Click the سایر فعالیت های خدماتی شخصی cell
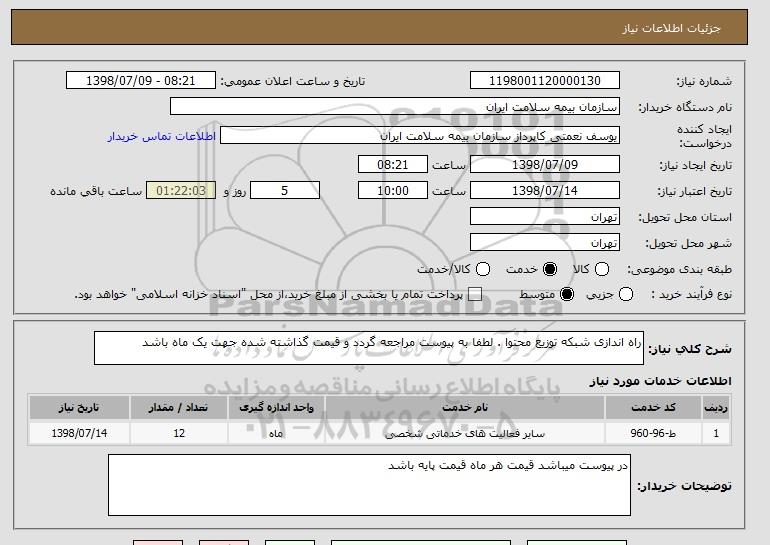 465,433
